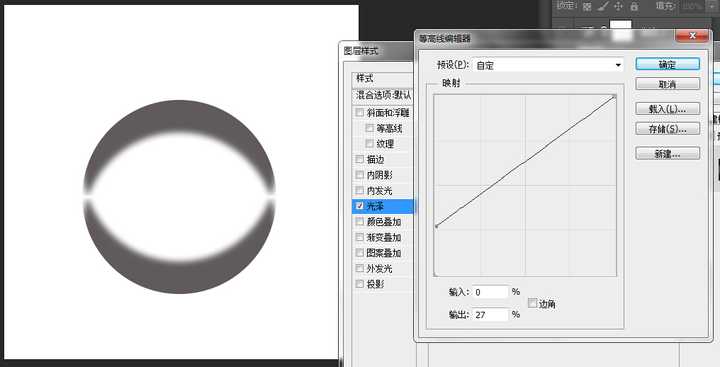
Task: Enable the 外发光 checkbox
Action: tap(359, 269)
